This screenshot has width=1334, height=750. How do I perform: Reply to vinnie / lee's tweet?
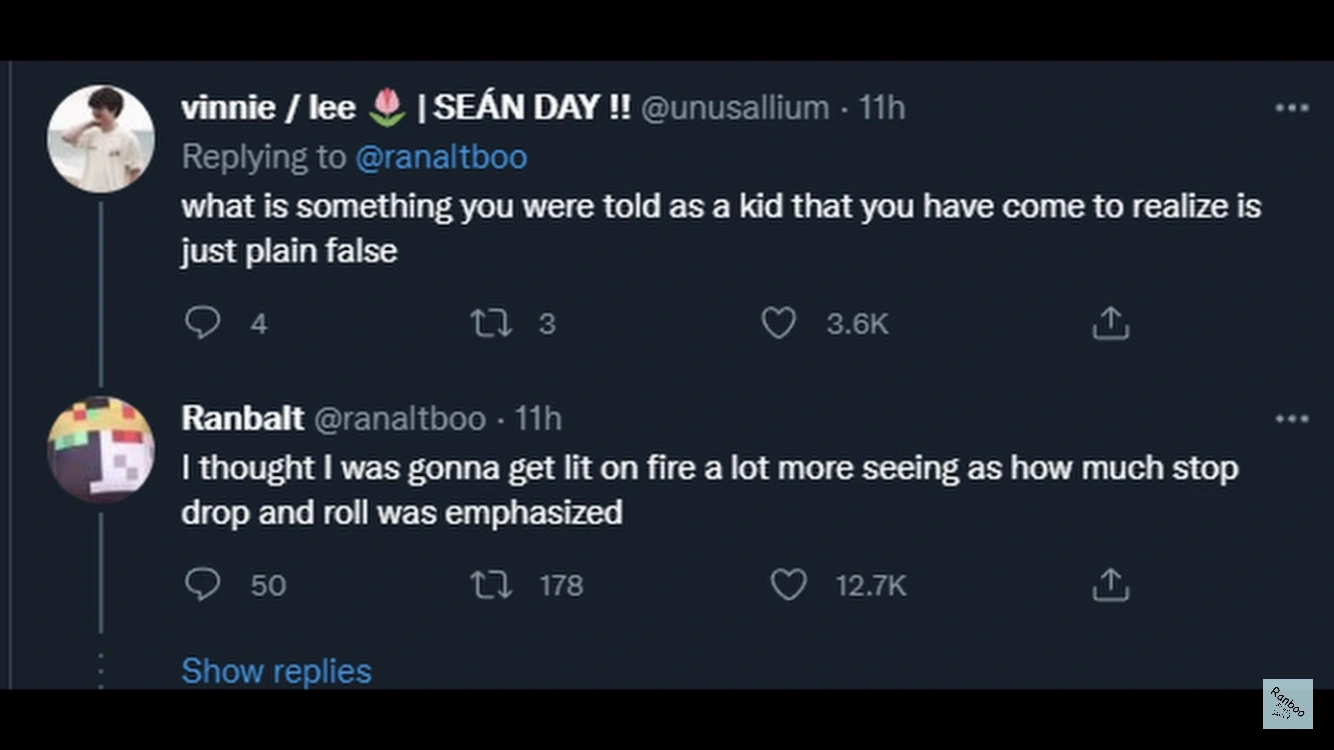pyautogui.click(x=203, y=323)
